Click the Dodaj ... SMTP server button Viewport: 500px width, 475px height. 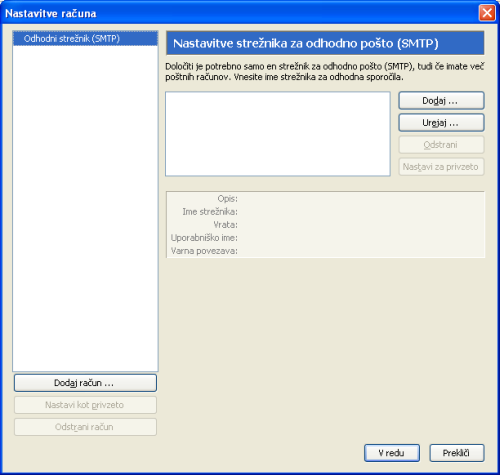coord(441,101)
